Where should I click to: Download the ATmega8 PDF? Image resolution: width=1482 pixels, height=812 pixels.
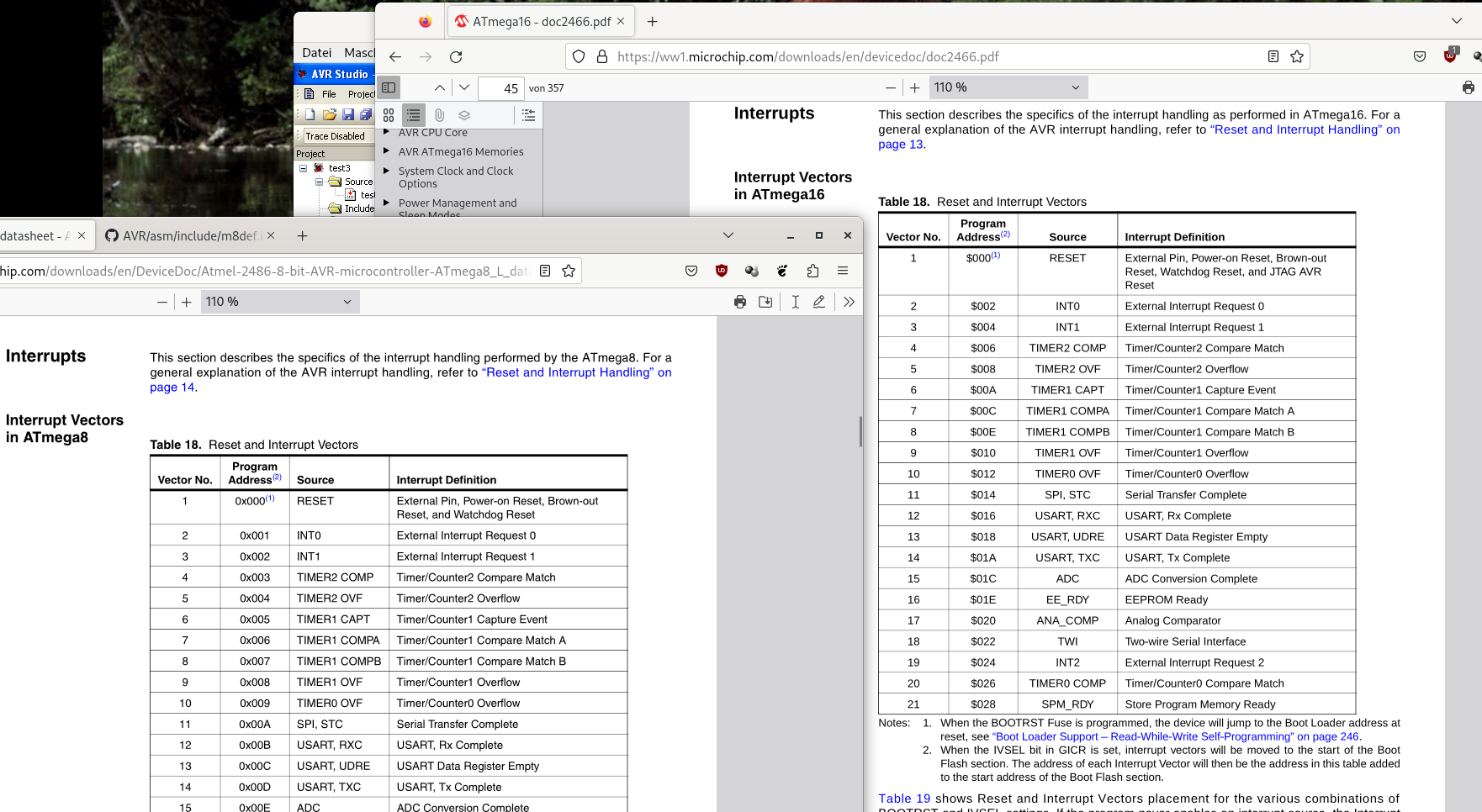[x=765, y=302]
